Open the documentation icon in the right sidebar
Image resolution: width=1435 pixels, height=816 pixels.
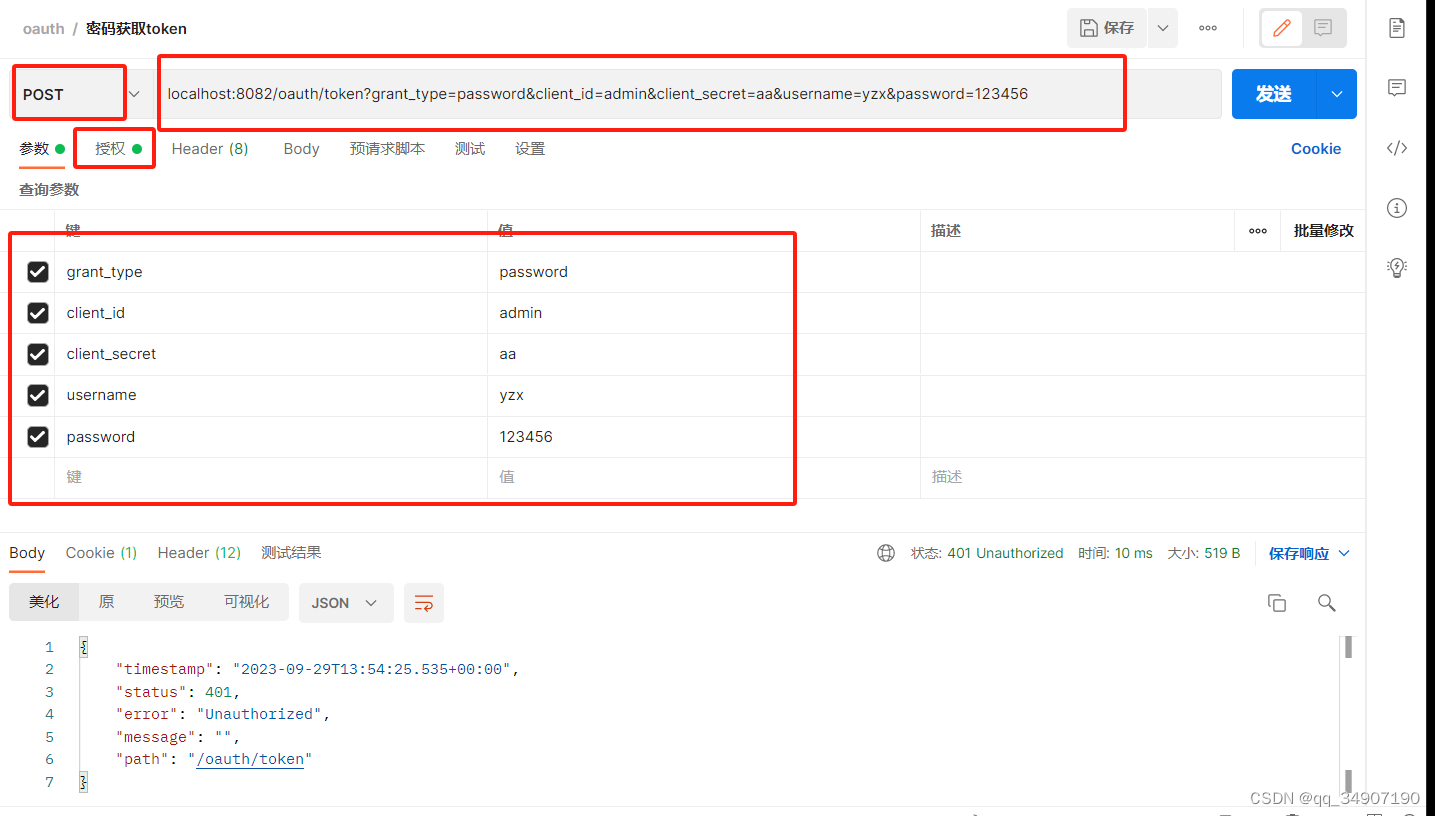click(x=1397, y=28)
